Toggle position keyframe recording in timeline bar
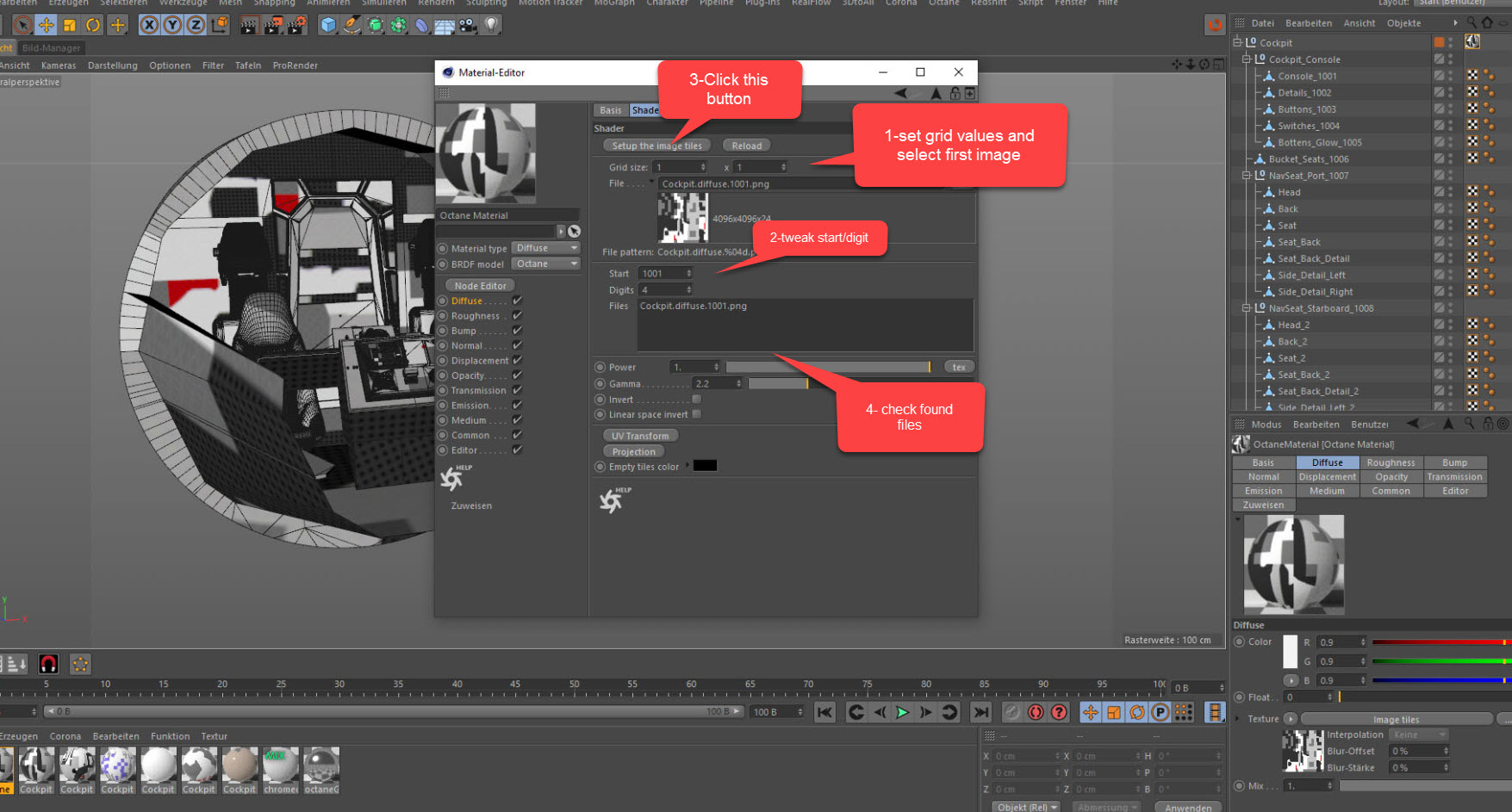The height and width of the screenshot is (812, 1512). (x=1091, y=712)
